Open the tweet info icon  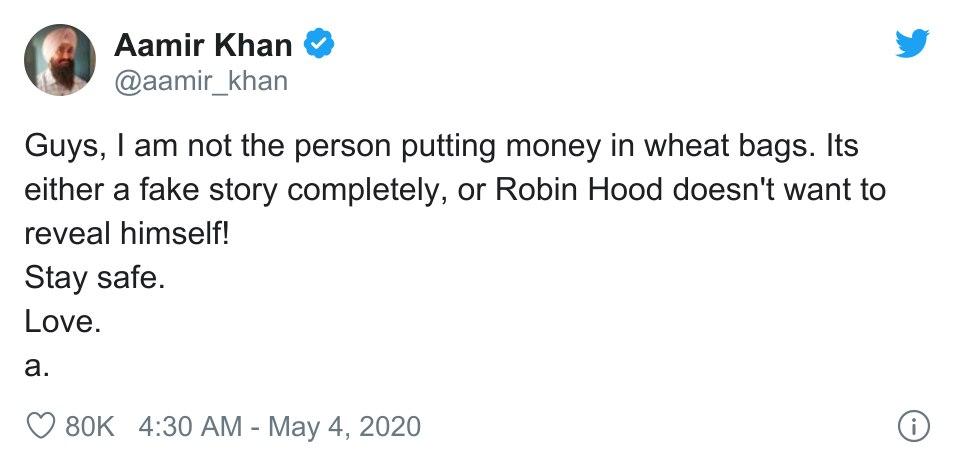click(x=914, y=427)
